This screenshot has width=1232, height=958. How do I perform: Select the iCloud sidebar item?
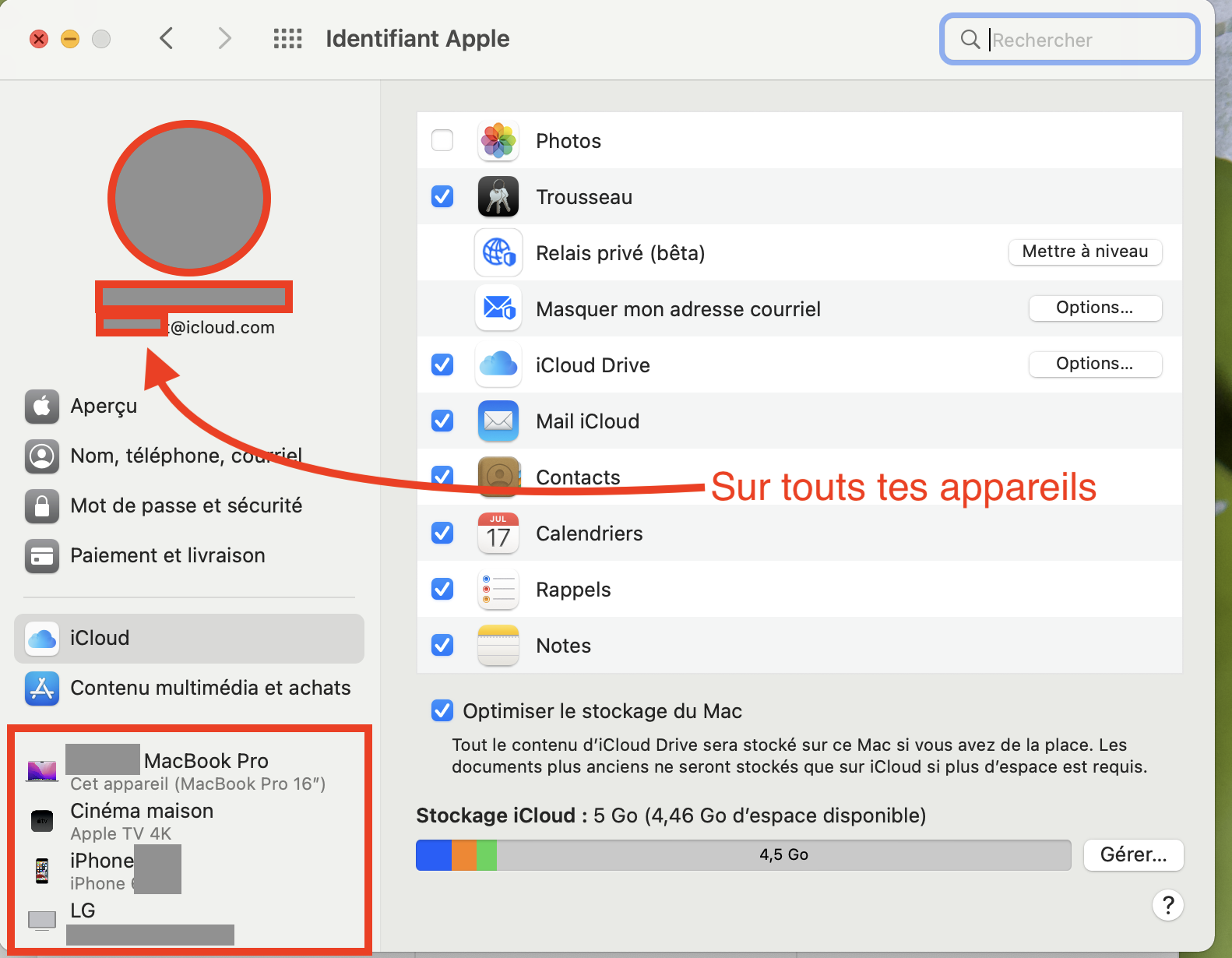pos(189,639)
